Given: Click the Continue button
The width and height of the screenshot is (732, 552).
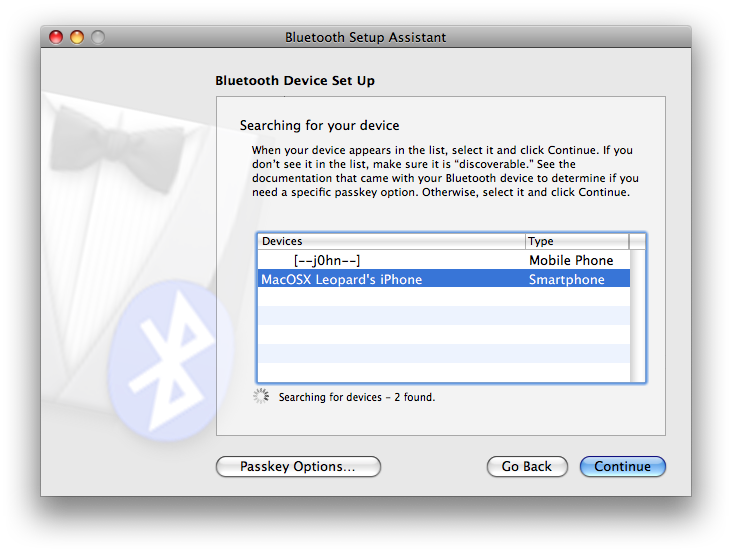Looking at the screenshot, I should click(x=622, y=466).
